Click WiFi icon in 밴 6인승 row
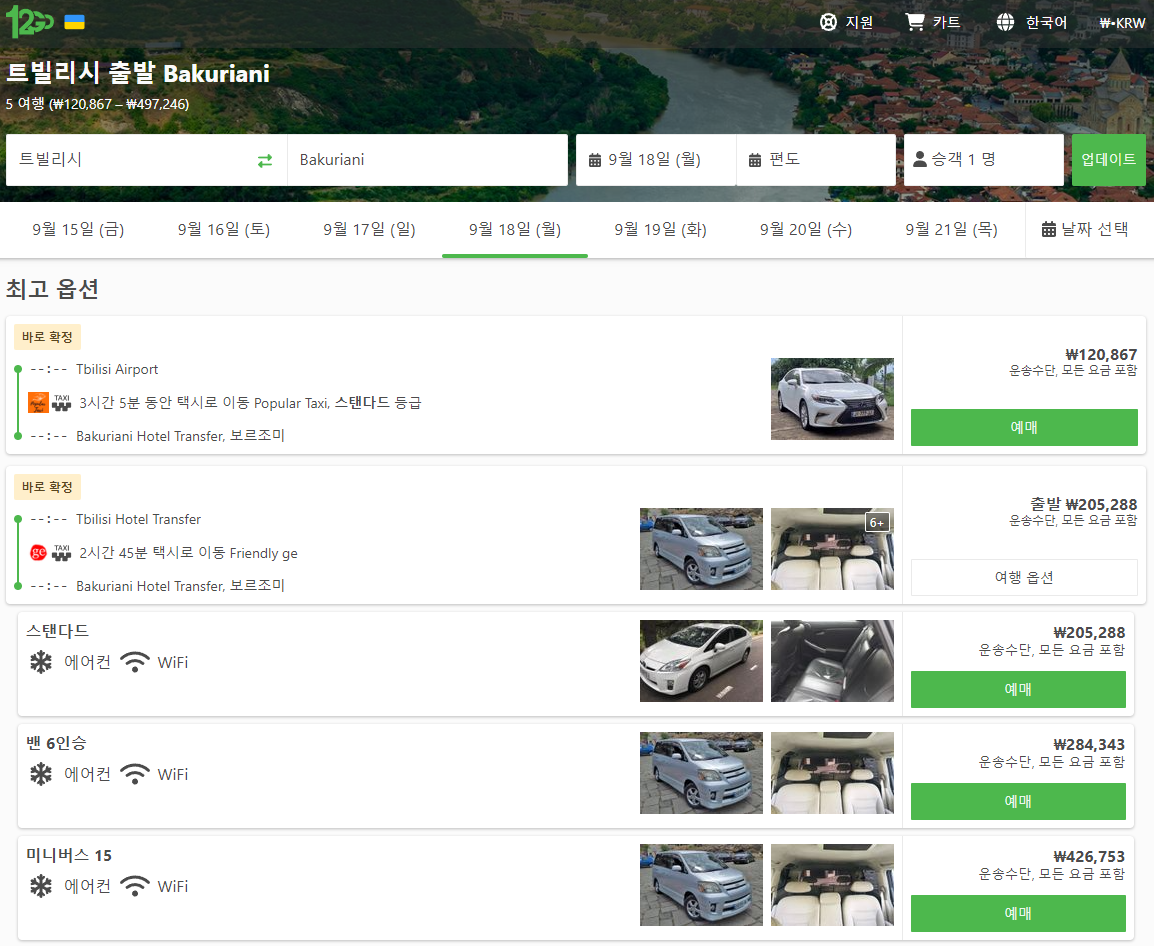Screen dimensions: 1154x946 135,774
